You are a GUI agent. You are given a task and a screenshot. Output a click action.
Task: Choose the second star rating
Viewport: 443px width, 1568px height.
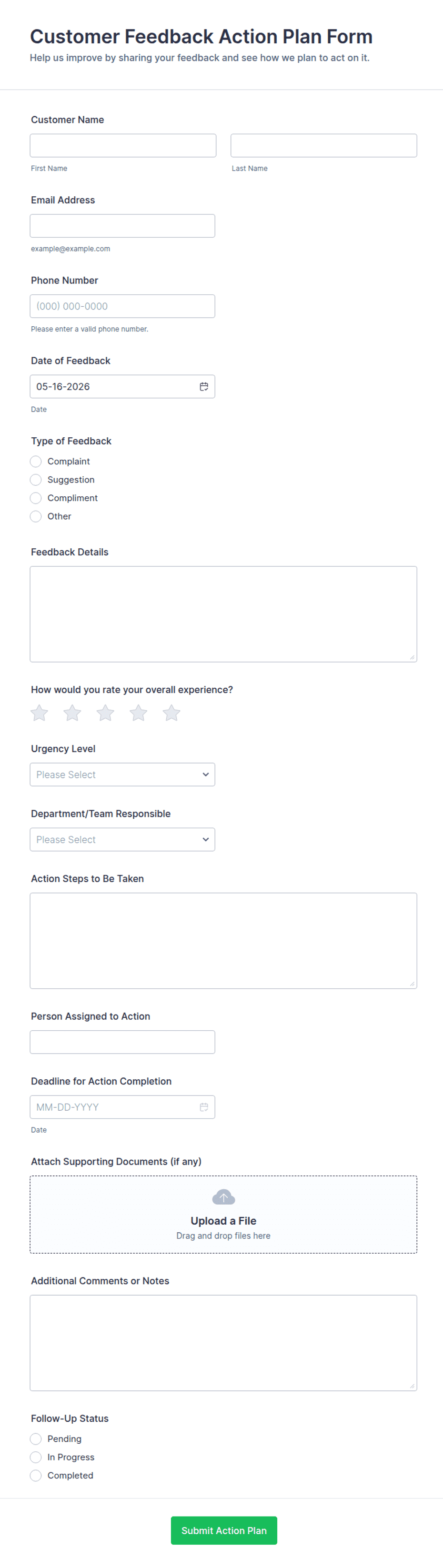(72, 713)
